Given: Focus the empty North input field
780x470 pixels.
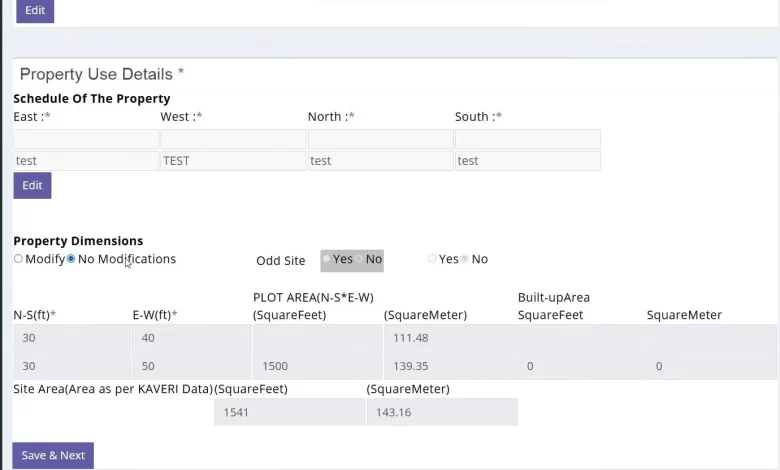Looking at the screenshot, I should pyautogui.click(x=381, y=139).
